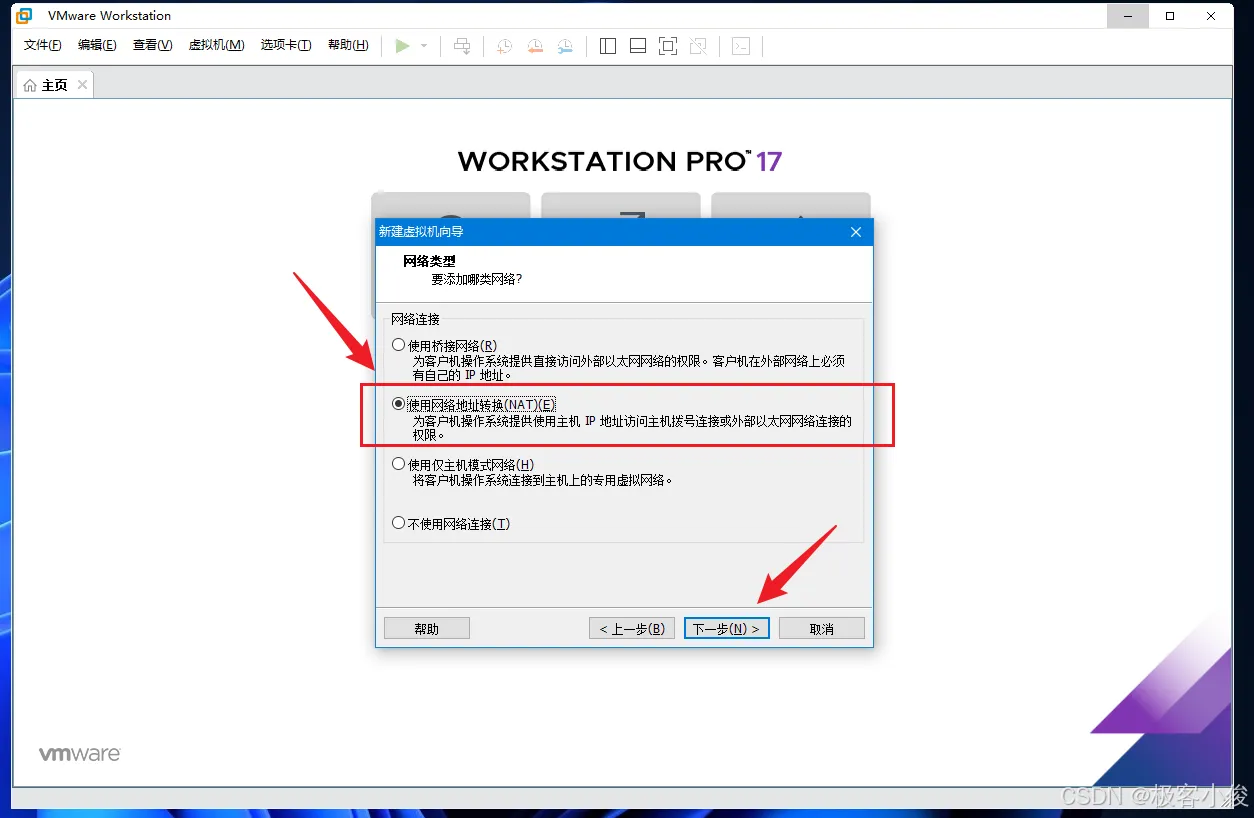Screen dimensions: 1254x818
Task: Click the NAT option description text
Action: pyautogui.click(x=632, y=428)
